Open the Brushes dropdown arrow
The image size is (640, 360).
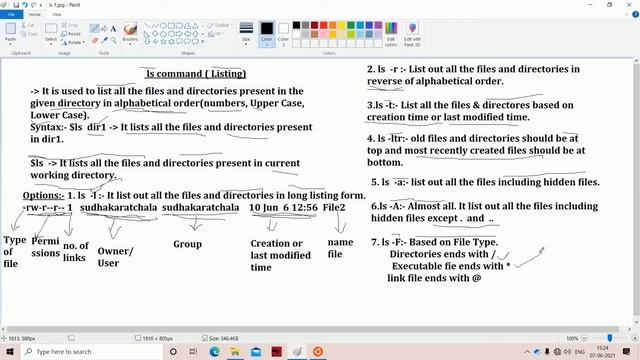[130, 44]
